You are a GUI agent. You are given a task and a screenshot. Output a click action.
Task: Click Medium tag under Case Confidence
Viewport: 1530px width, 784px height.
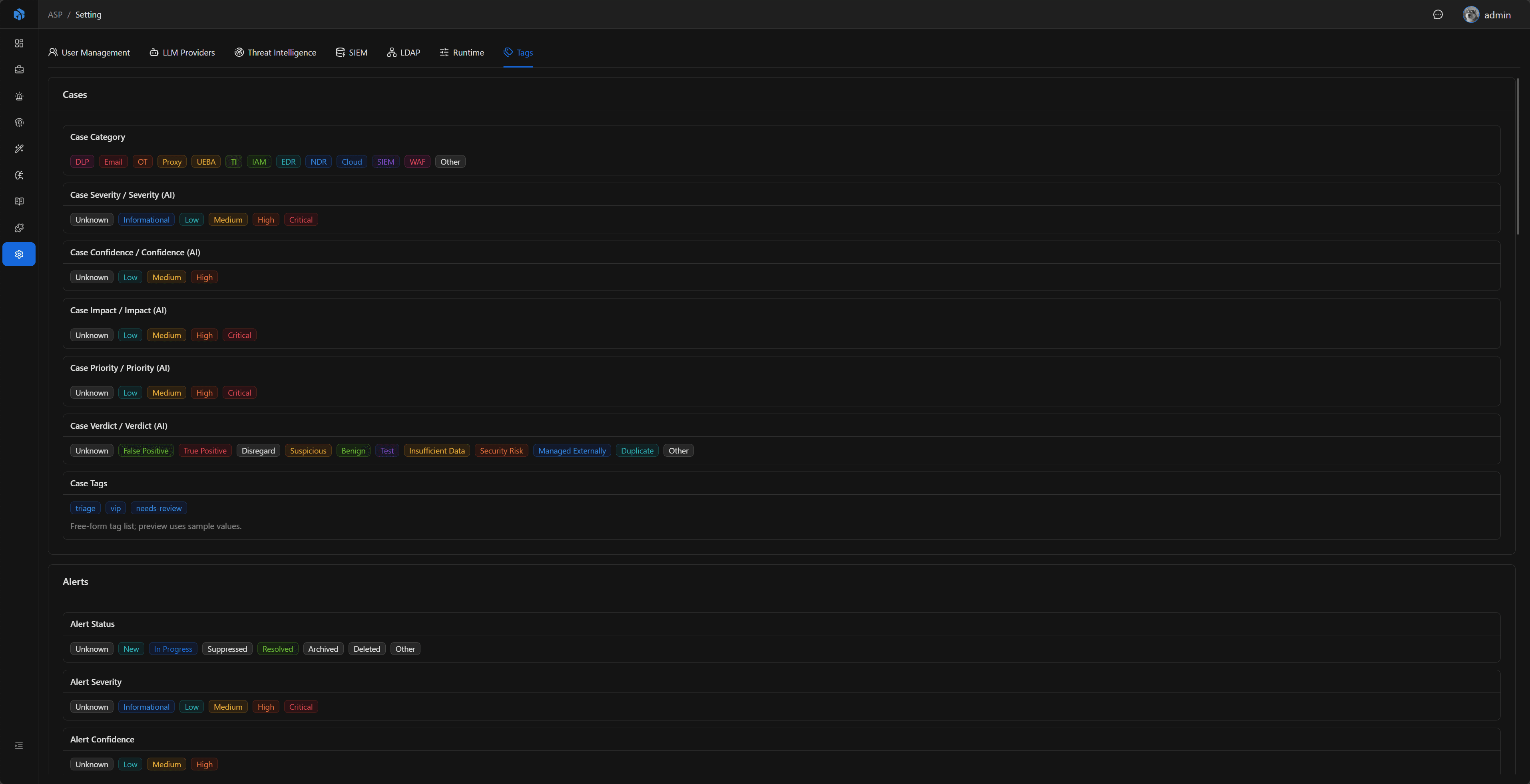[166, 277]
